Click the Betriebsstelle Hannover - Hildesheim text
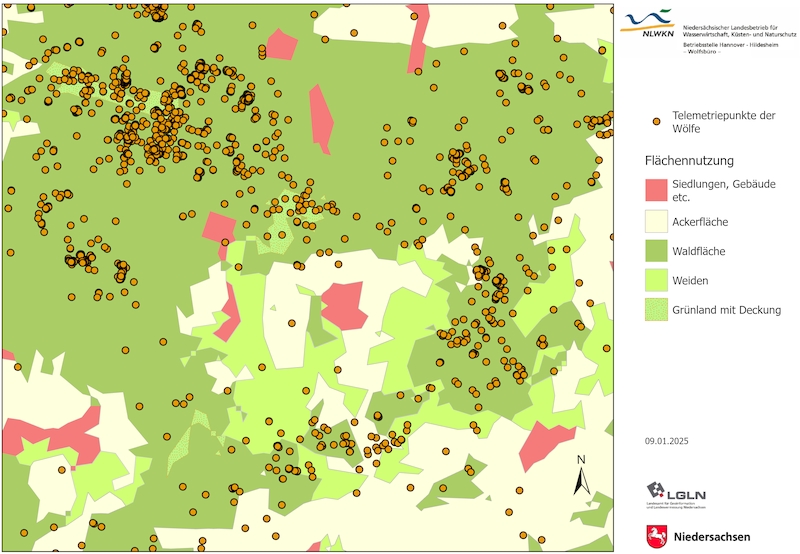This screenshot has width=800, height=554. [x=735, y=45]
